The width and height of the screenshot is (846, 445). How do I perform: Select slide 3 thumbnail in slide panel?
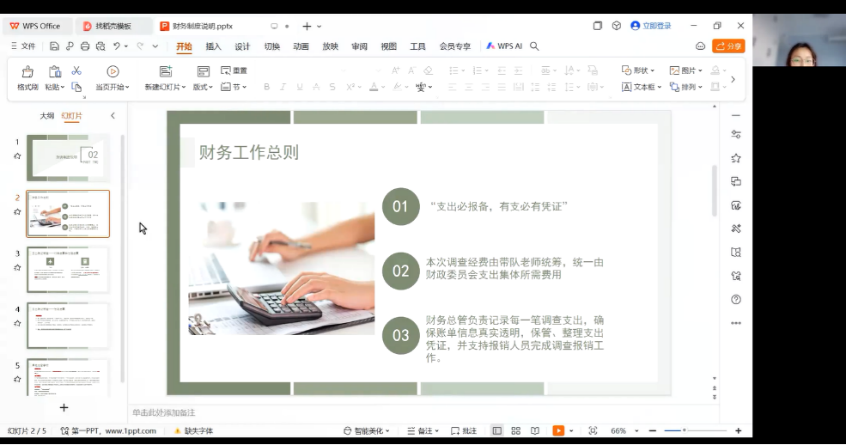click(x=68, y=269)
